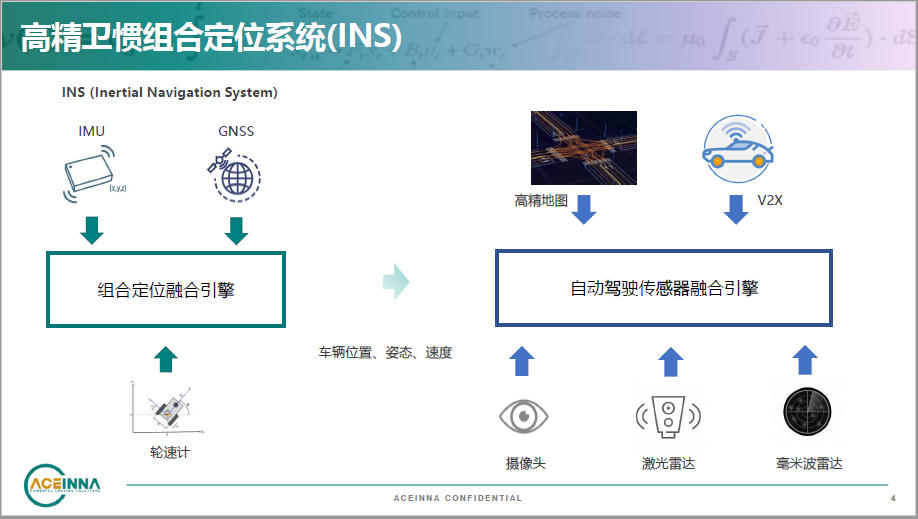918x519 pixels.
Task: Select text 'INS (Inertial Navigation System)'
Action: (170, 93)
